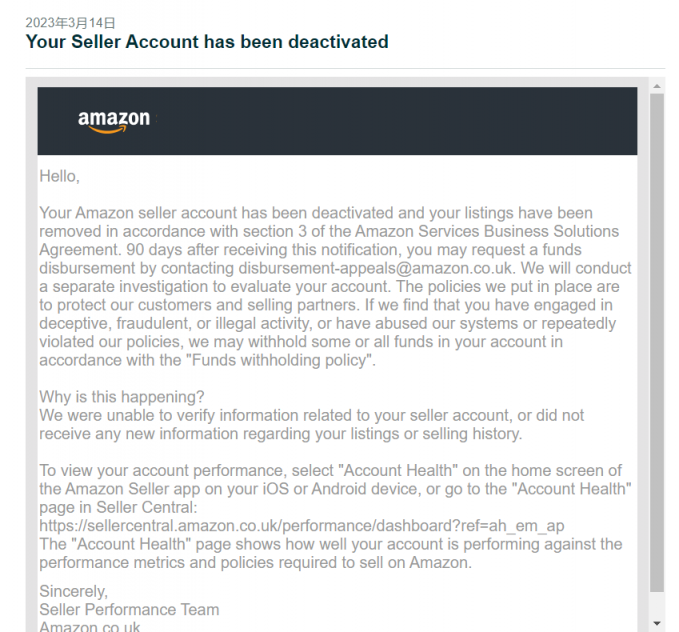Click the Amazon logo in header
Viewport: 679px width, 632px height.
click(114, 122)
